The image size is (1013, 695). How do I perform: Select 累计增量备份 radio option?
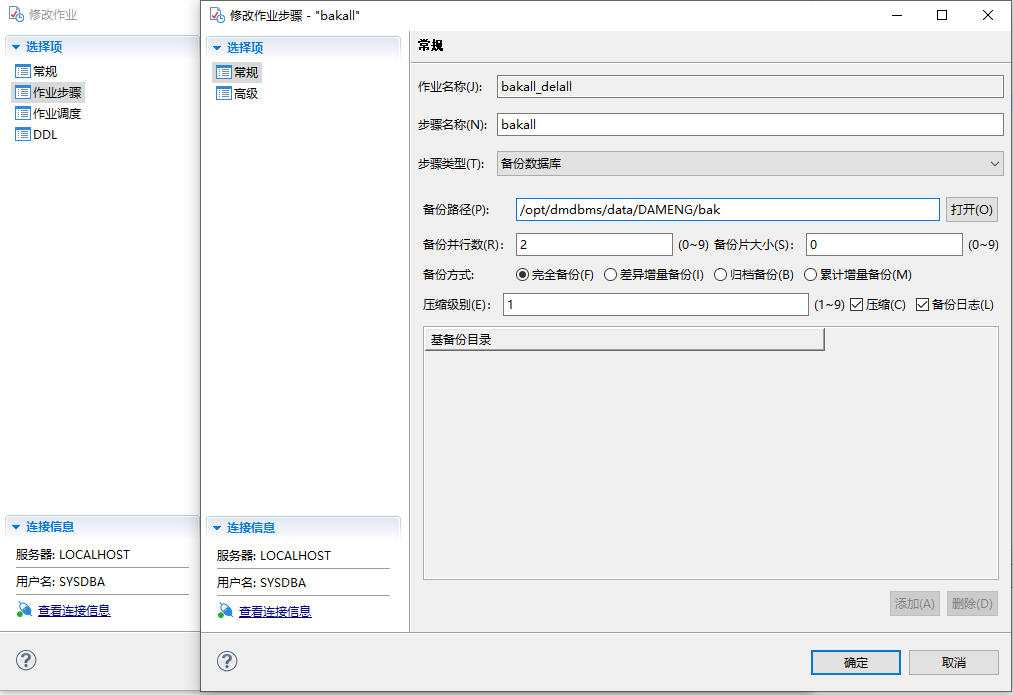click(811, 275)
